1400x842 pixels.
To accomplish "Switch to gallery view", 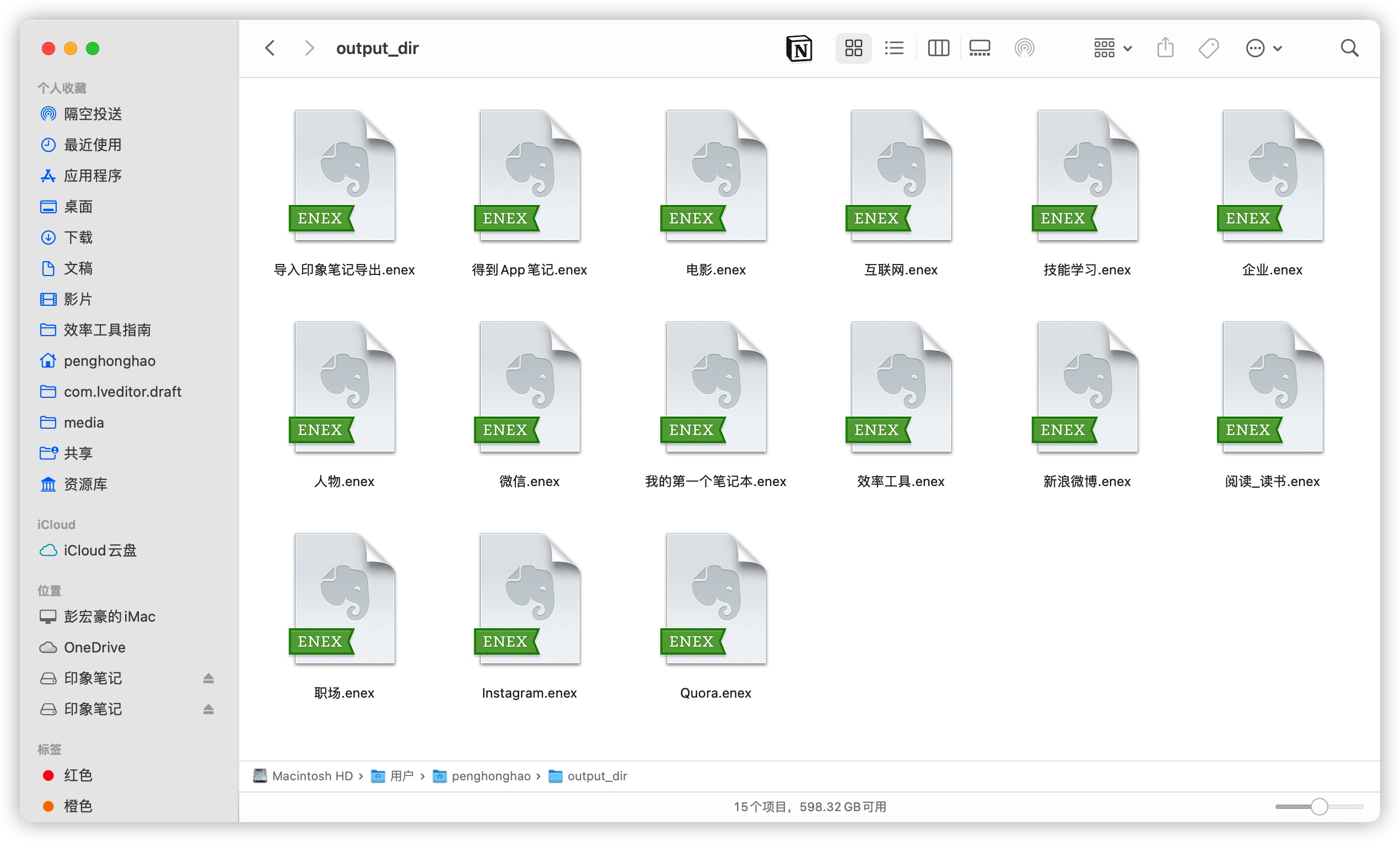I will [x=979, y=48].
